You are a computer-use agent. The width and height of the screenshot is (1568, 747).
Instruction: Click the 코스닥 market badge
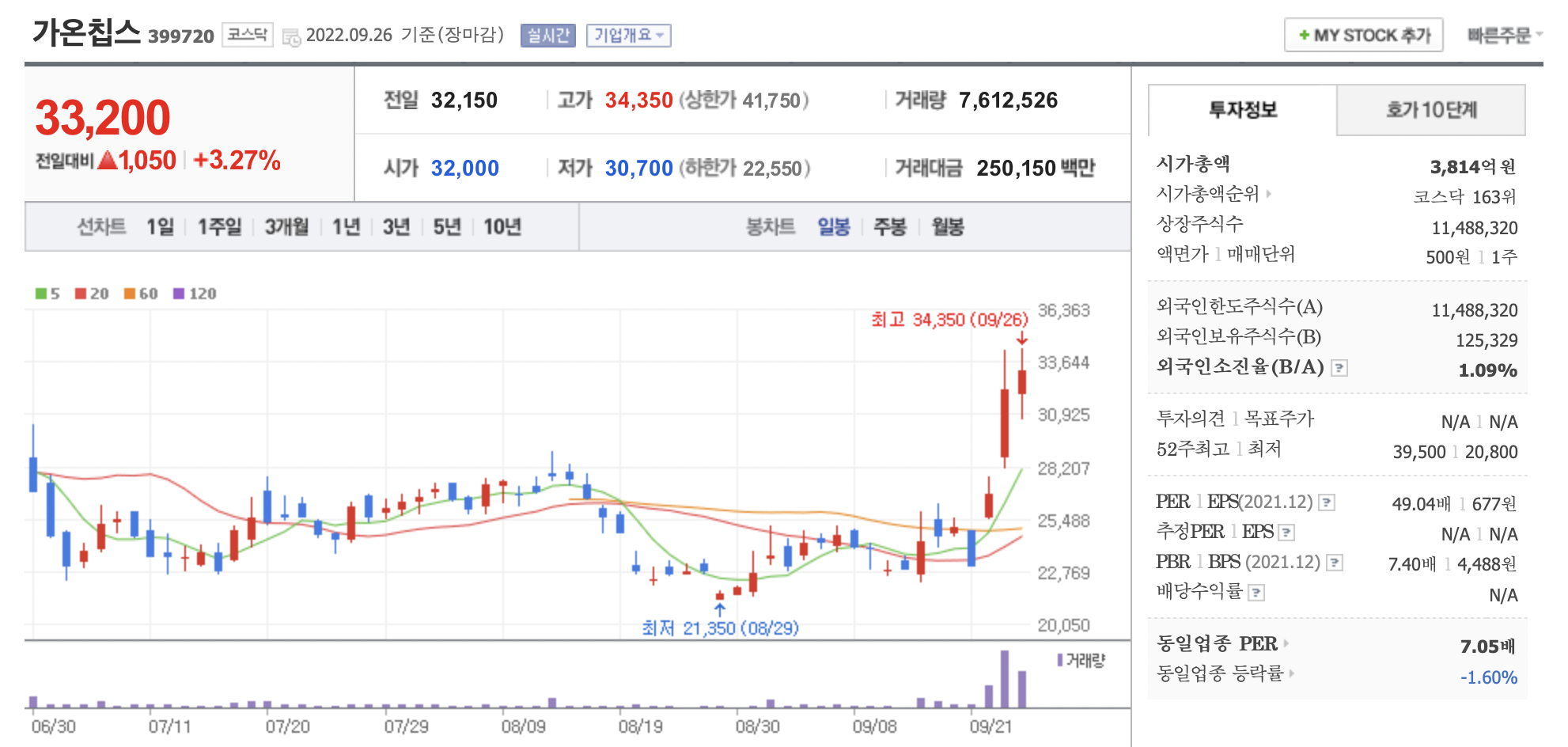click(x=248, y=35)
